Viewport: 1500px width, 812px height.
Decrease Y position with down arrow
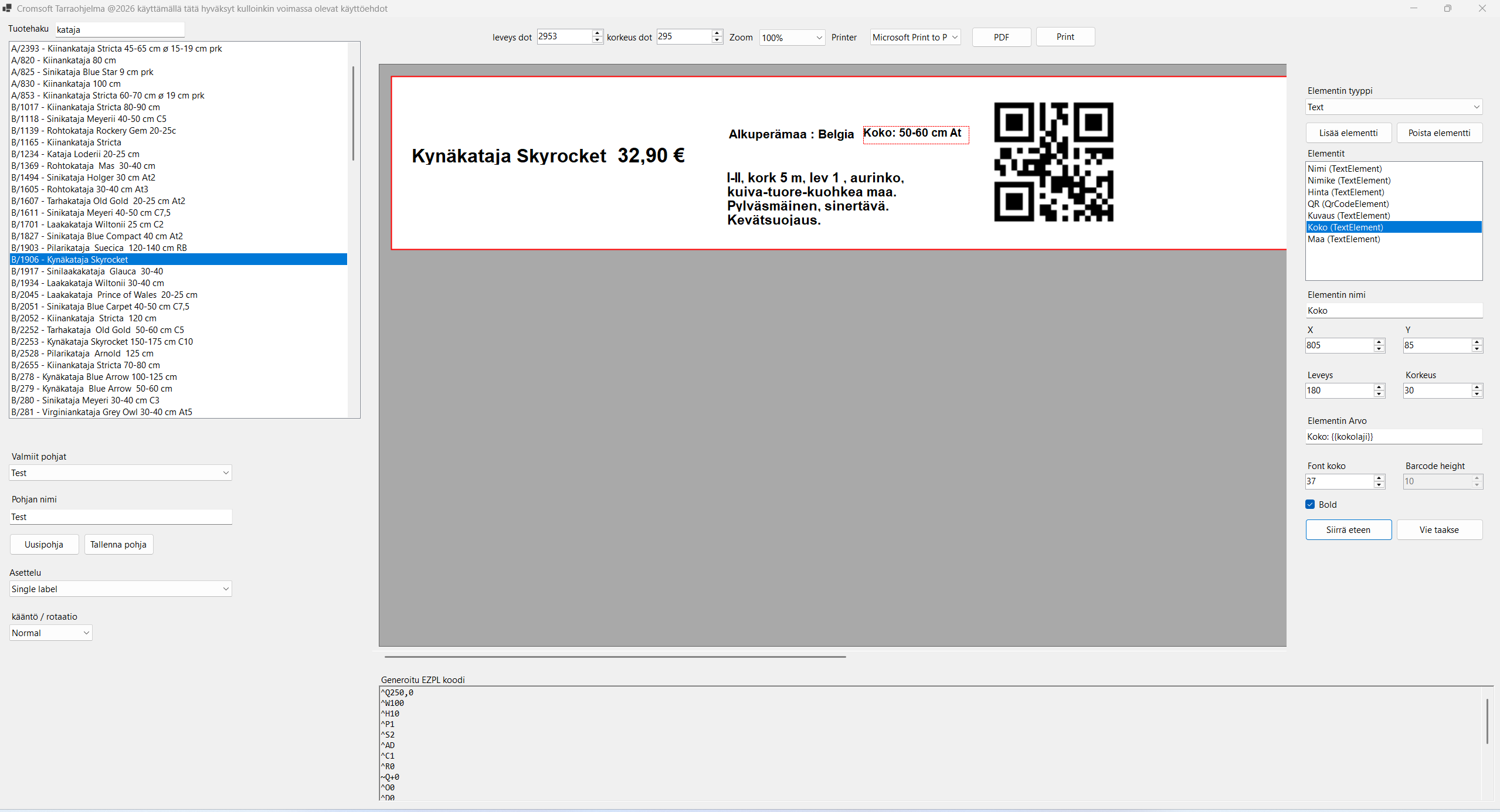[1477, 349]
